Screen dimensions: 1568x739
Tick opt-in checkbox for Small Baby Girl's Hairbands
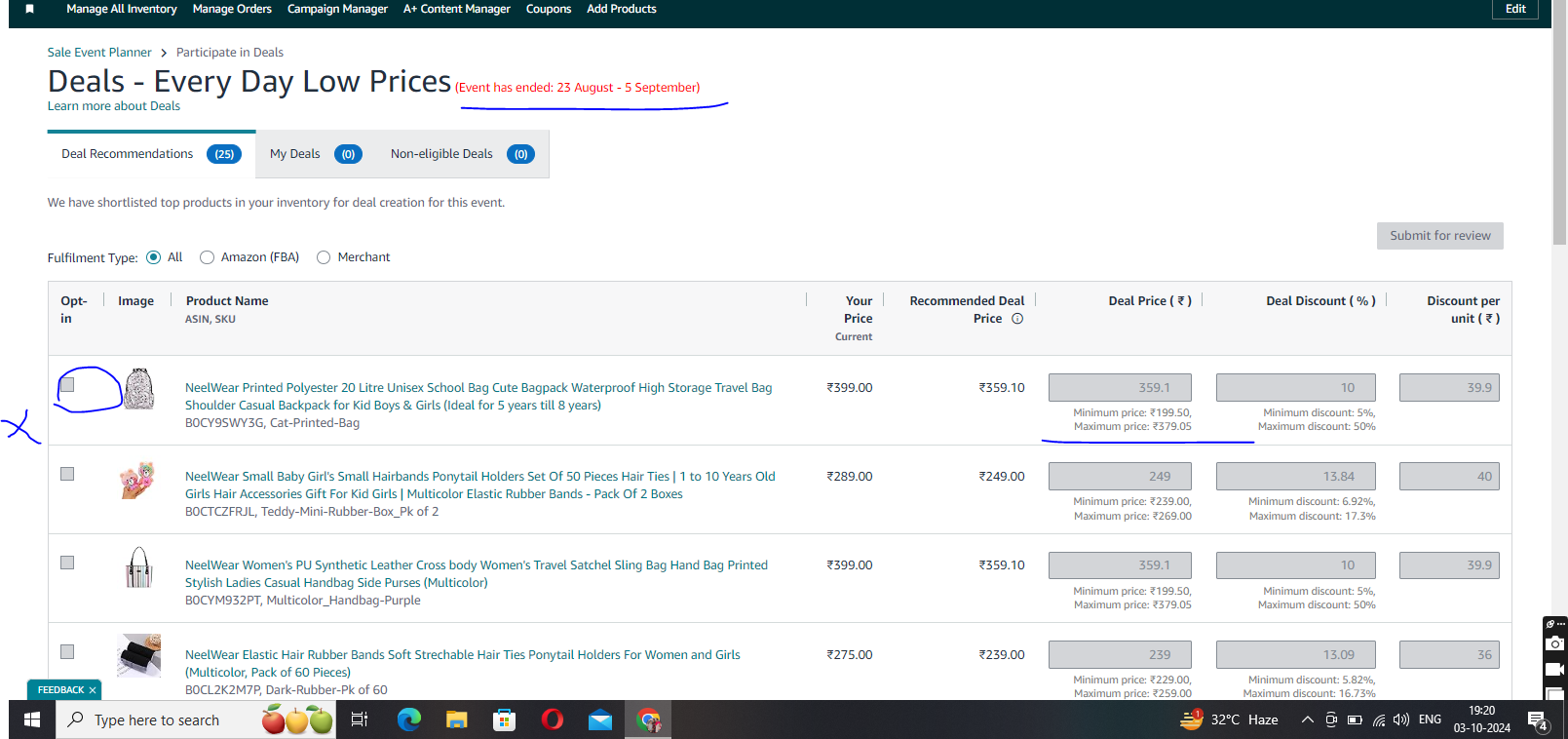click(x=67, y=474)
